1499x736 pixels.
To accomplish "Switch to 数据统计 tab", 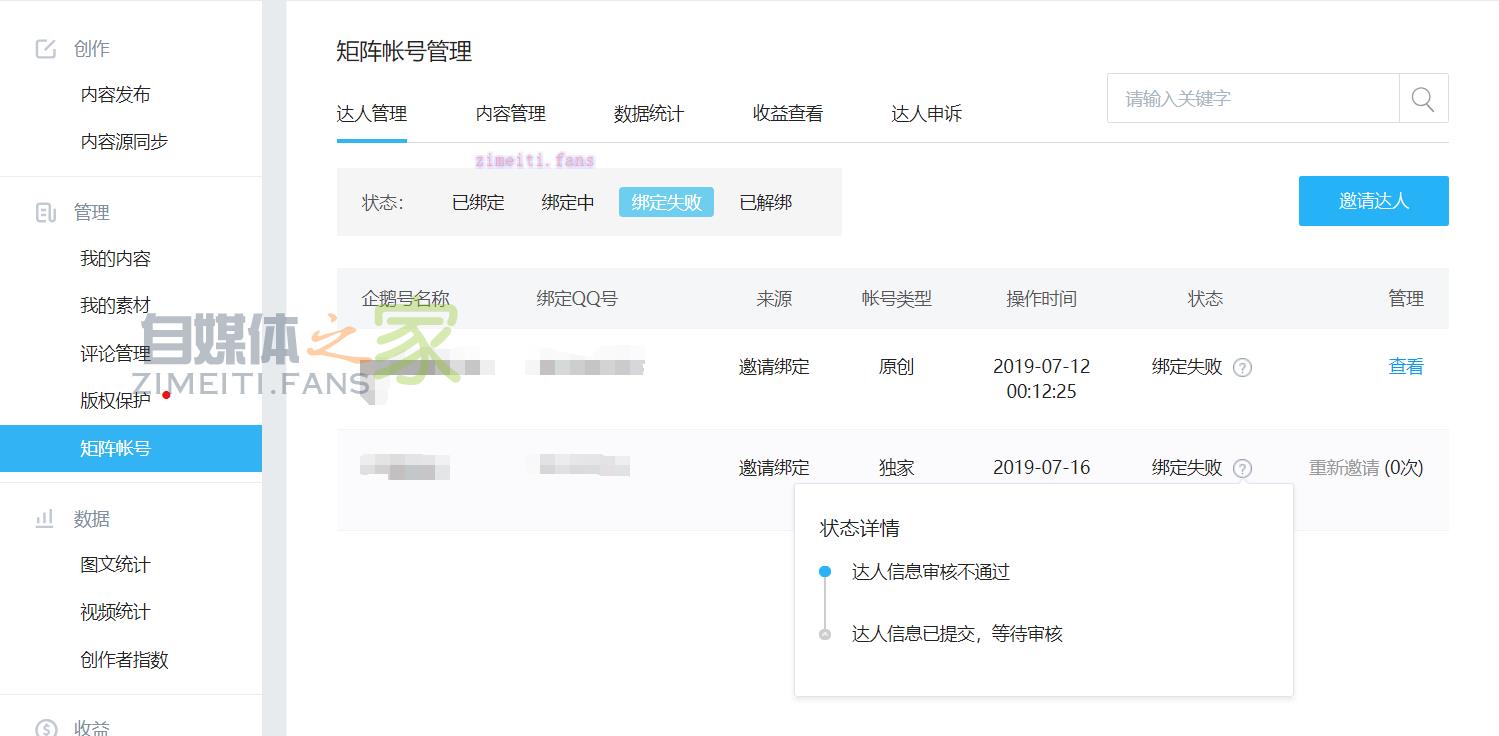I will pyautogui.click(x=649, y=114).
